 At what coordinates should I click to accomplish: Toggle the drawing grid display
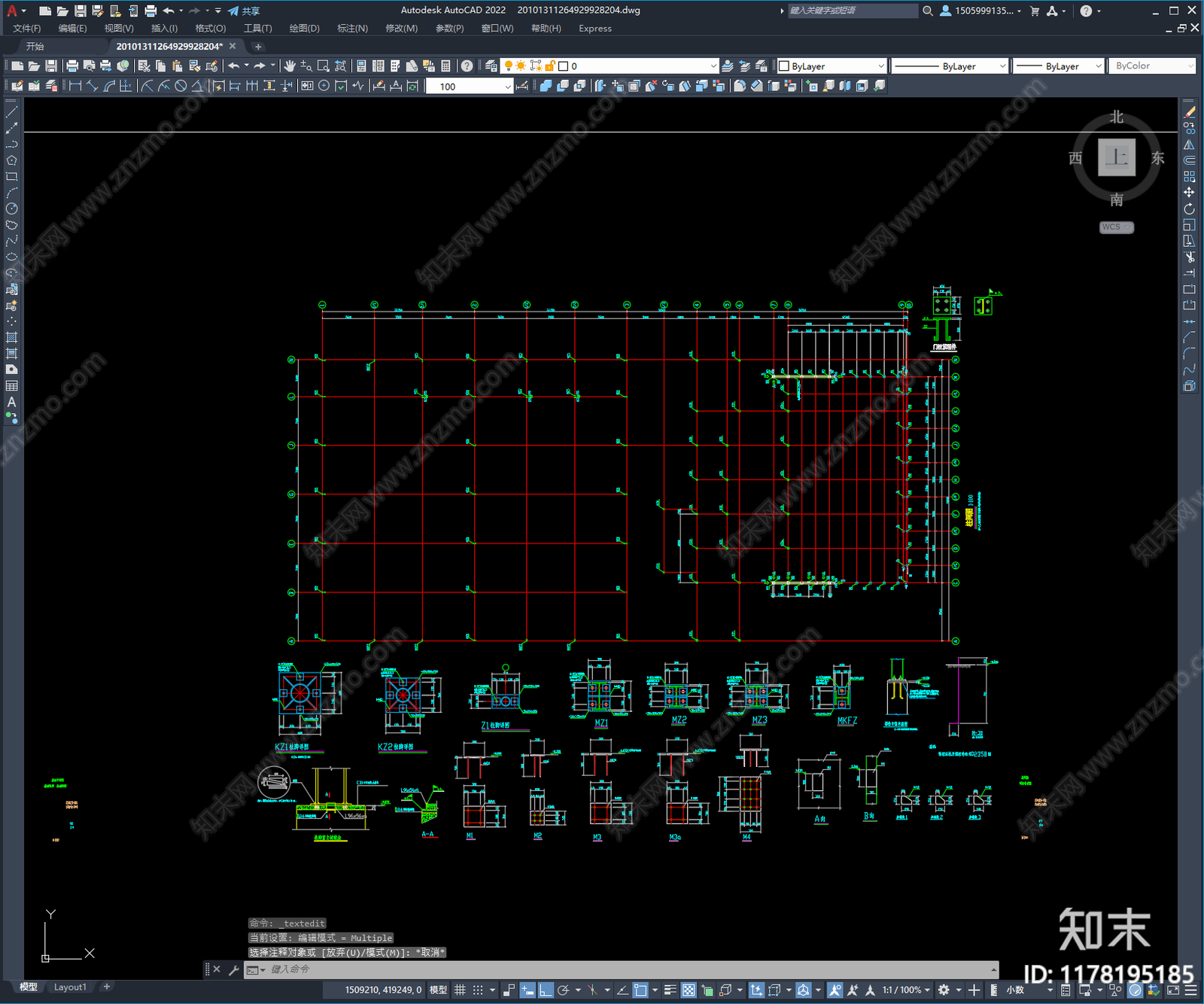point(460,990)
